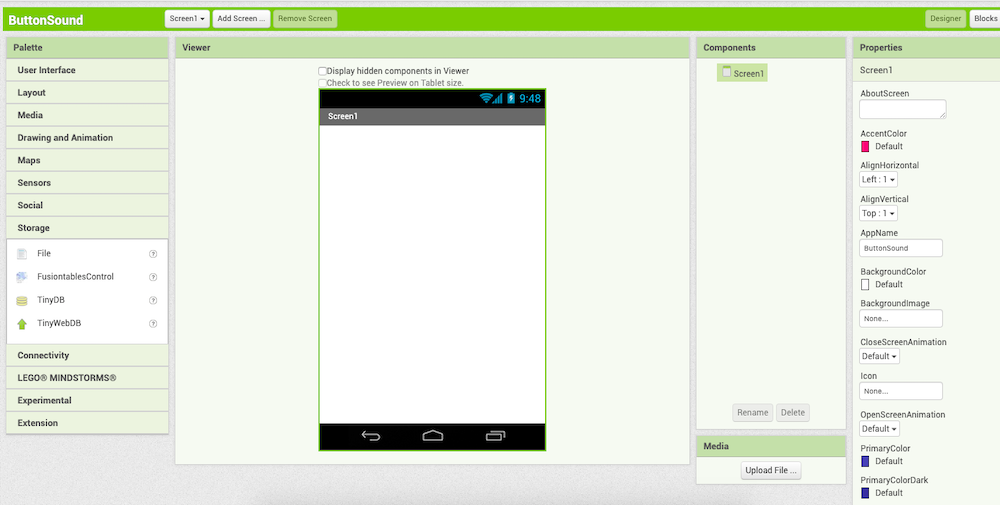The image size is (1000, 505).
Task: Expand the Experimental palette section
Action: 87,400
